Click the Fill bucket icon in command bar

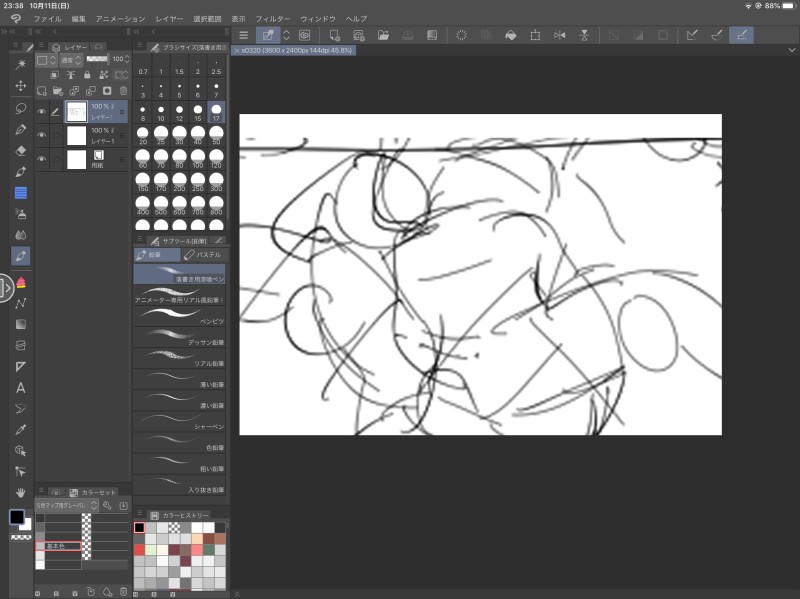510,35
